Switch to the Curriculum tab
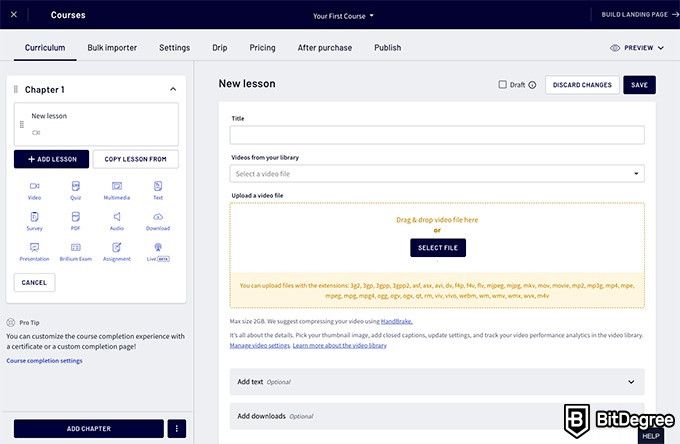The height and width of the screenshot is (444, 680). [45, 48]
